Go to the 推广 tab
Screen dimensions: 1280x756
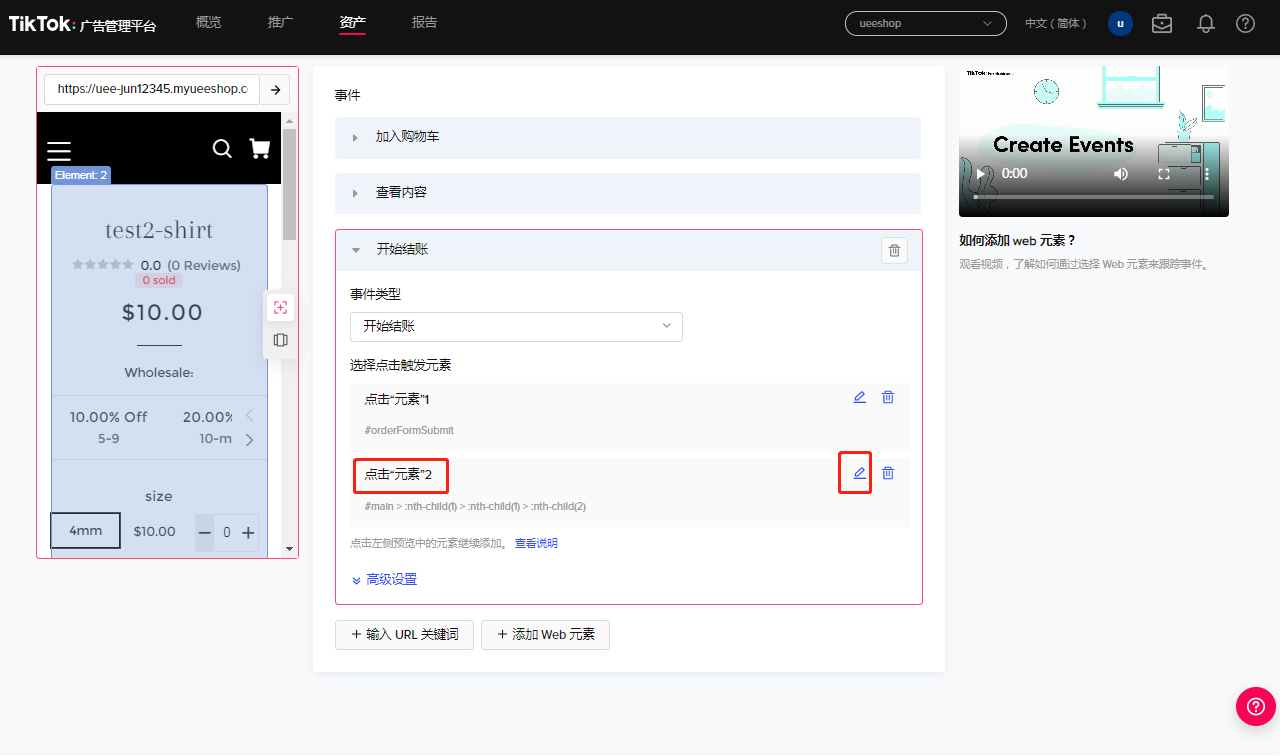coord(281,22)
